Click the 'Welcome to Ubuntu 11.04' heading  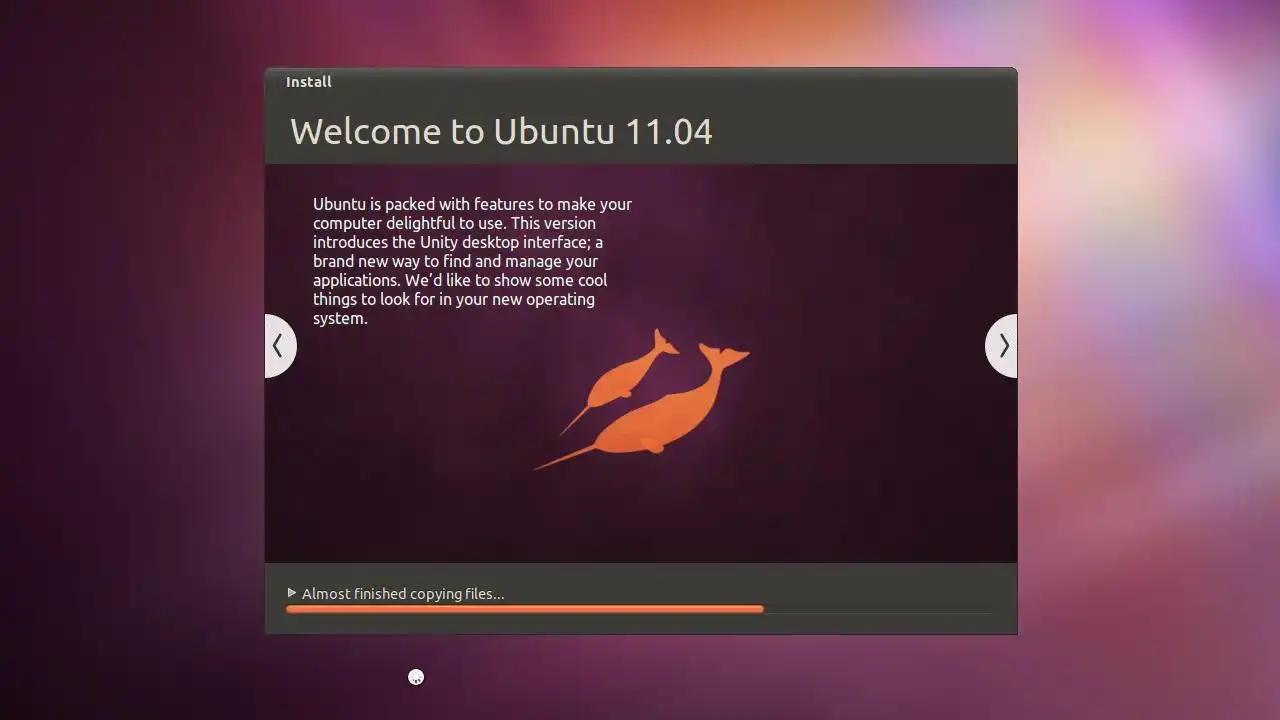501,132
